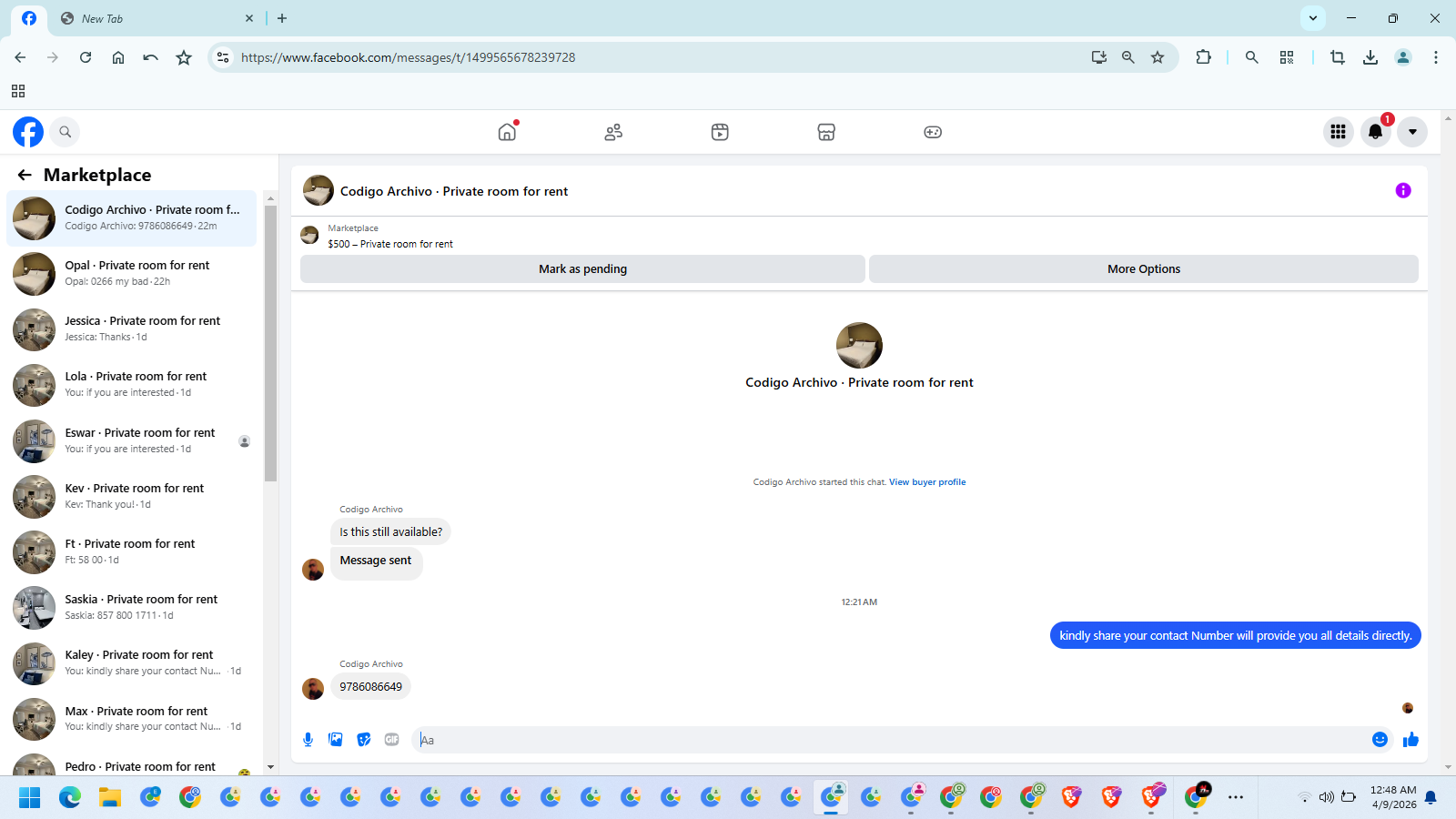The width and height of the screenshot is (1456, 819).
Task: Click browser back button
Action: pos(20,57)
